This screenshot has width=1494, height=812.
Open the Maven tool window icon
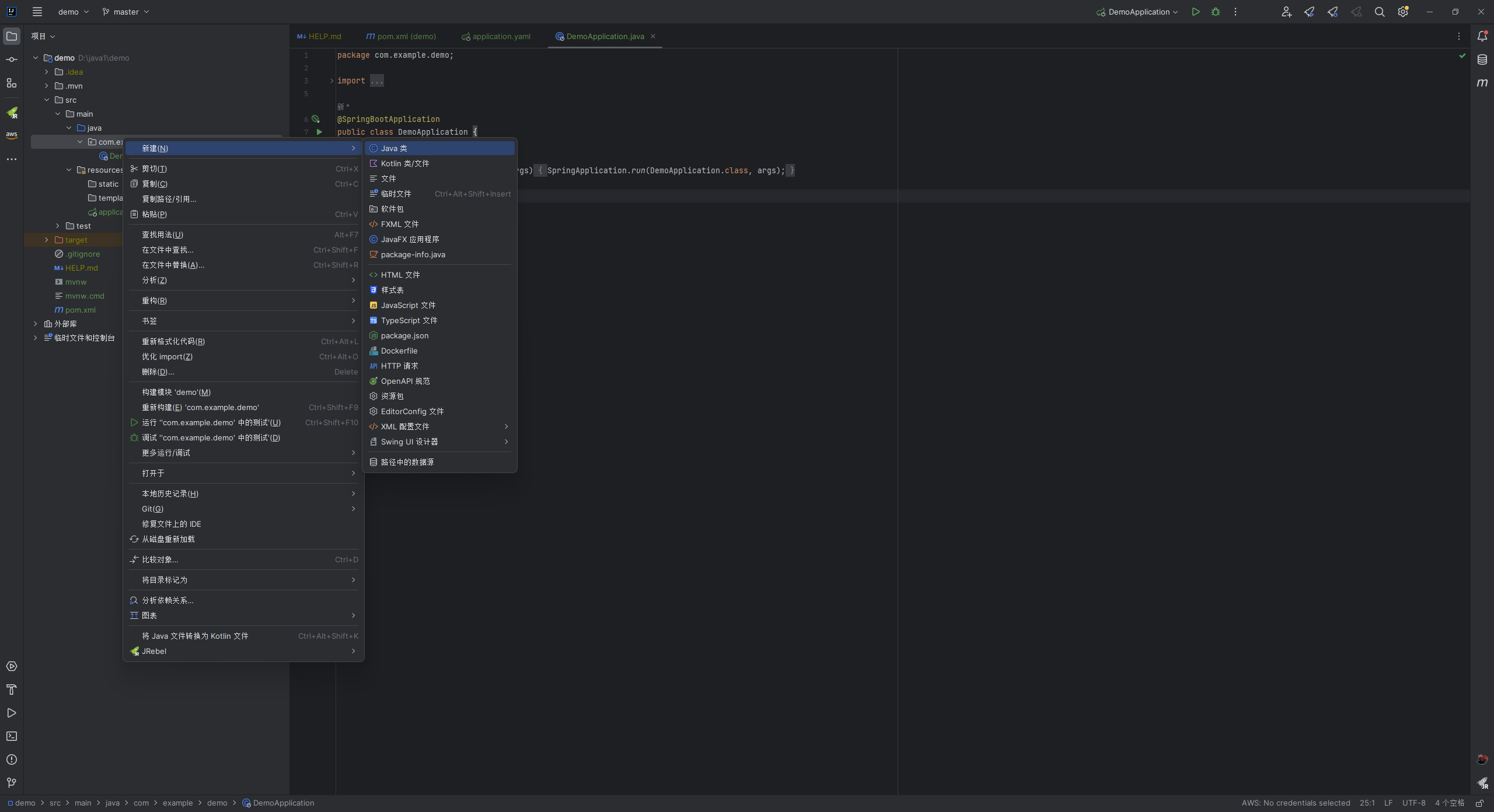[1482, 83]
